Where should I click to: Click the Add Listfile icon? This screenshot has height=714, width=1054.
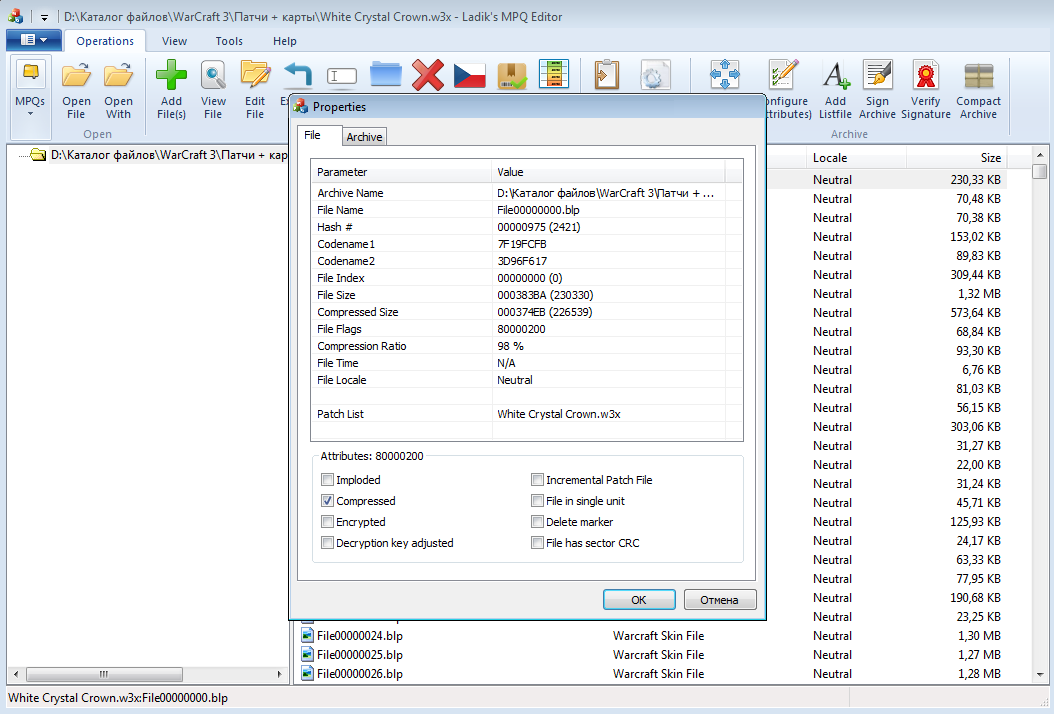(836, 75)
